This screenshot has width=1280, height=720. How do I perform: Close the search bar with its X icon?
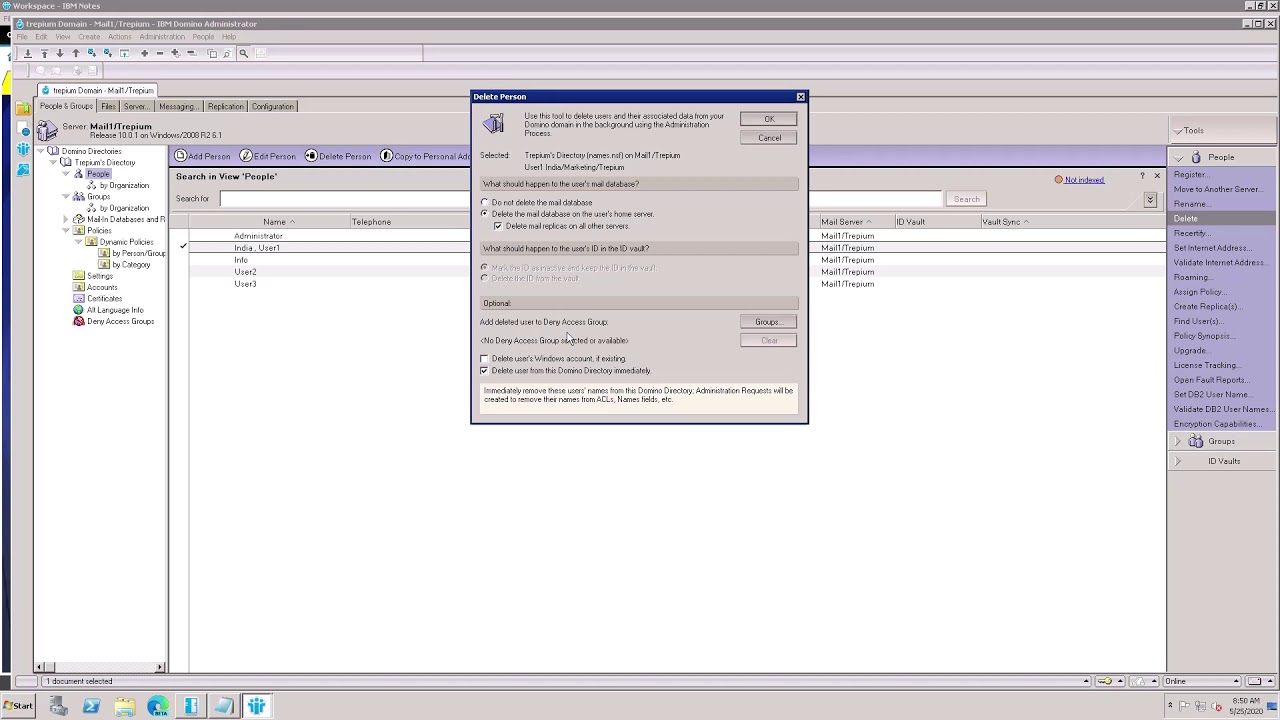point(1157,176)
